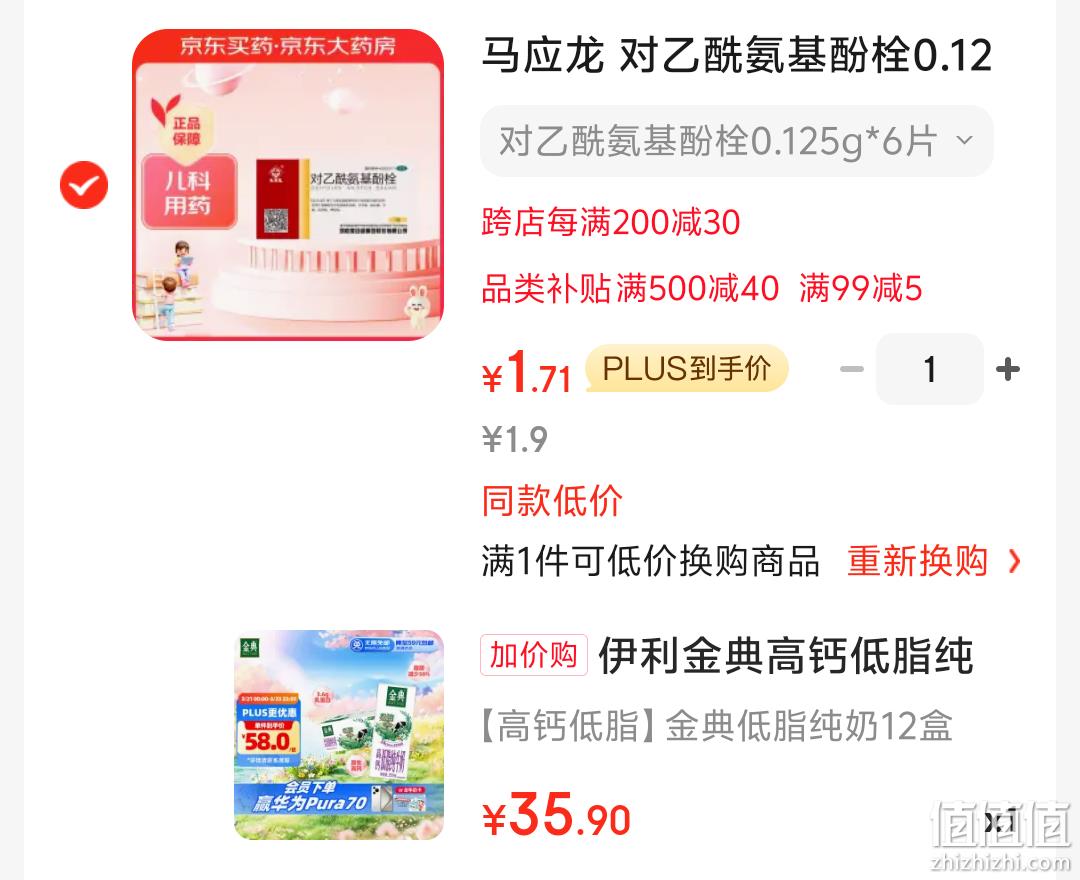Tap the ¥1.71 PLUS price
The height and width of the screenshot is (880, 1080).
526,372
